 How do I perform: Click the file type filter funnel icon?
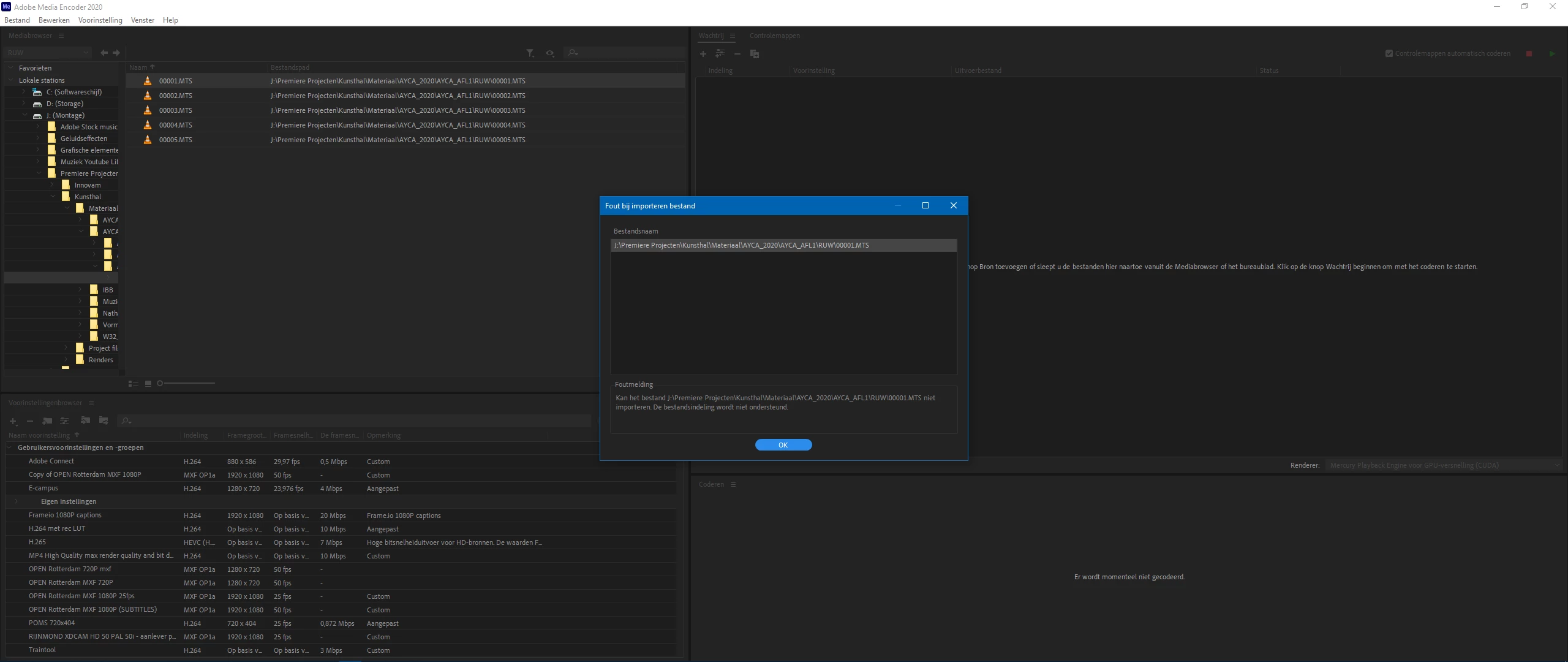(530, 53)
